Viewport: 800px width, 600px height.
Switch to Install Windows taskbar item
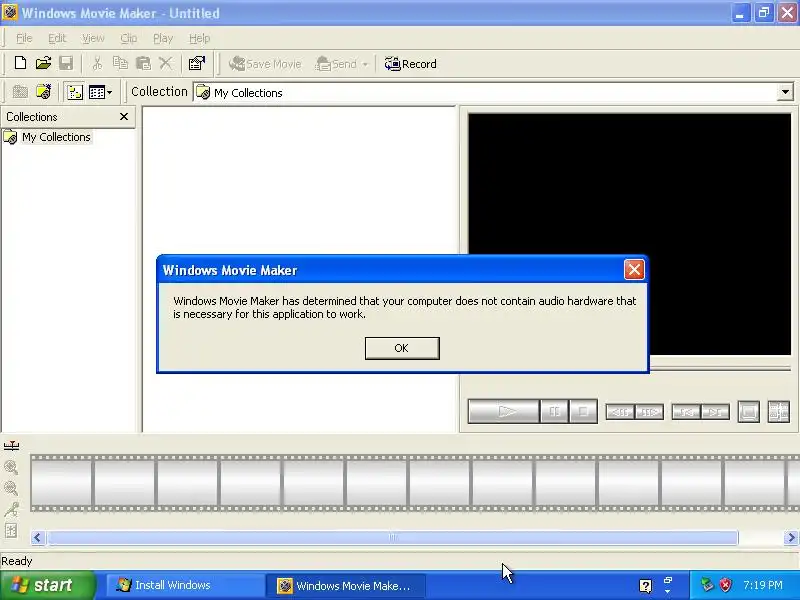tap(186, 585)
